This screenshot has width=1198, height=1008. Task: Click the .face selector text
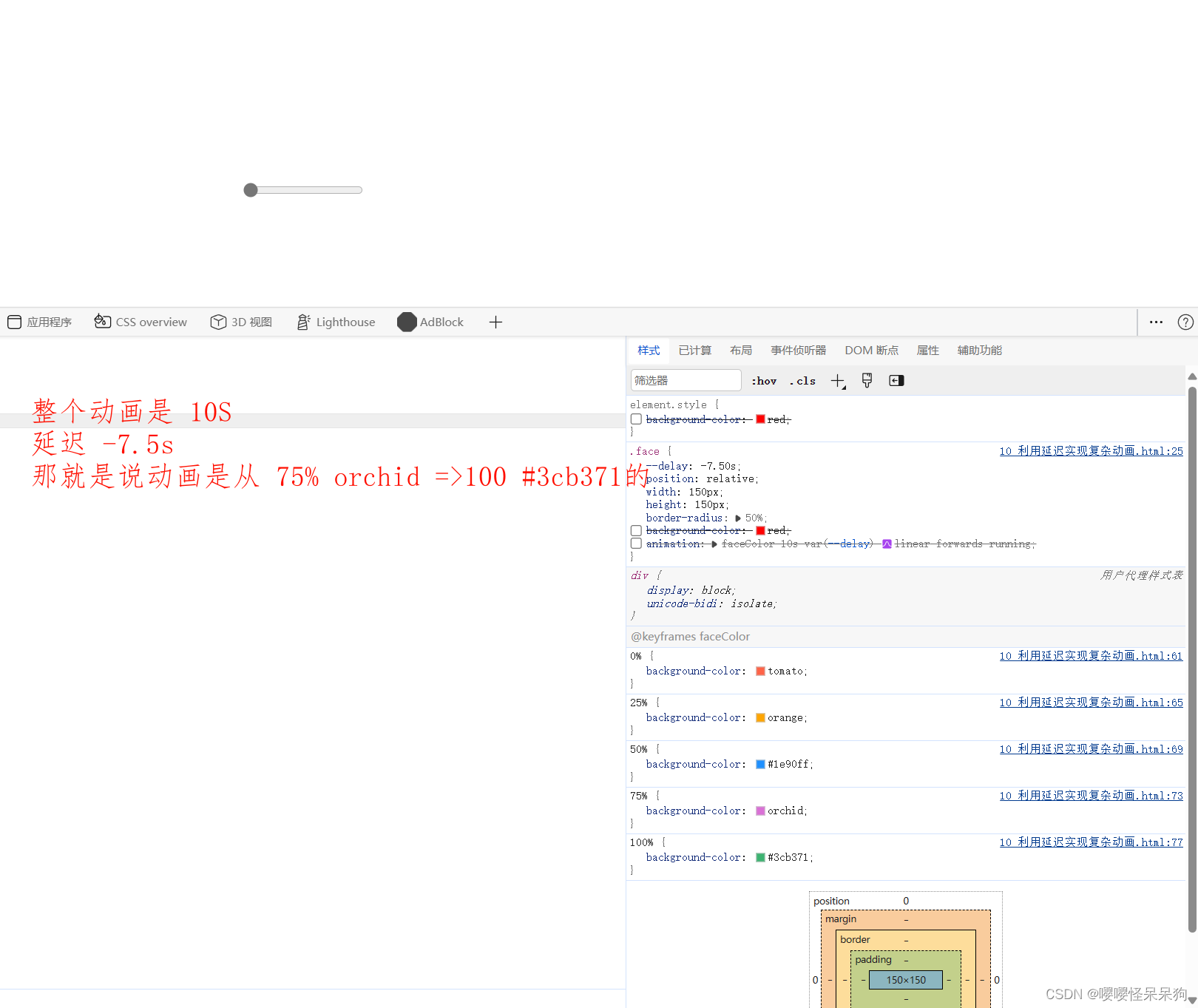coord(645,451)
